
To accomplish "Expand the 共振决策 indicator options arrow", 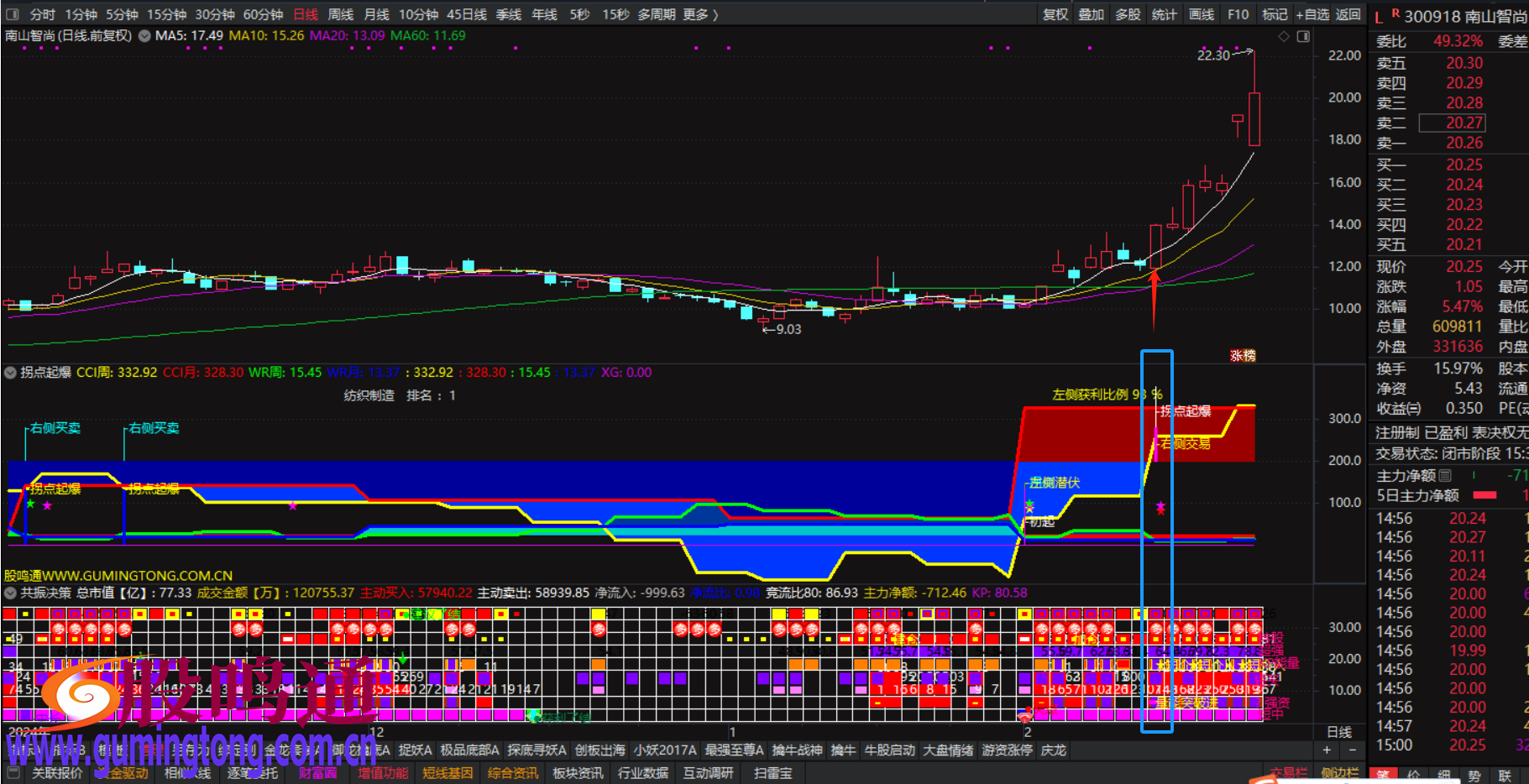I will [11, 593].
